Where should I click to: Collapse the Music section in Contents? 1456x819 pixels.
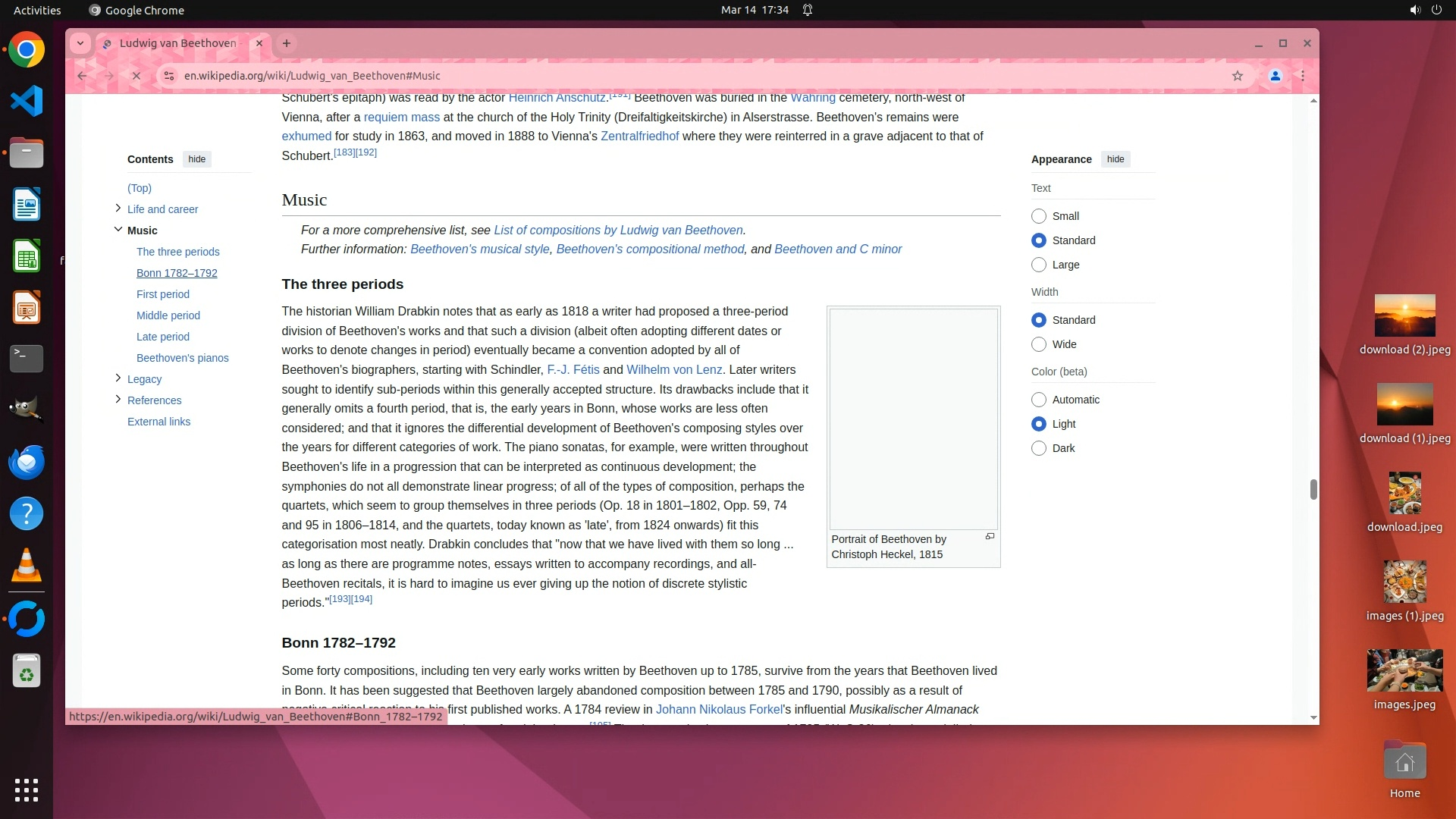pyautogui.click(x=118, y=230)
